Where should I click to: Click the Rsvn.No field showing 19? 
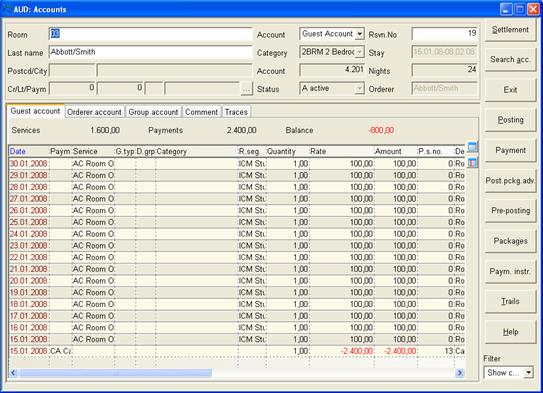pyautogui.click(x=444, y=34)
